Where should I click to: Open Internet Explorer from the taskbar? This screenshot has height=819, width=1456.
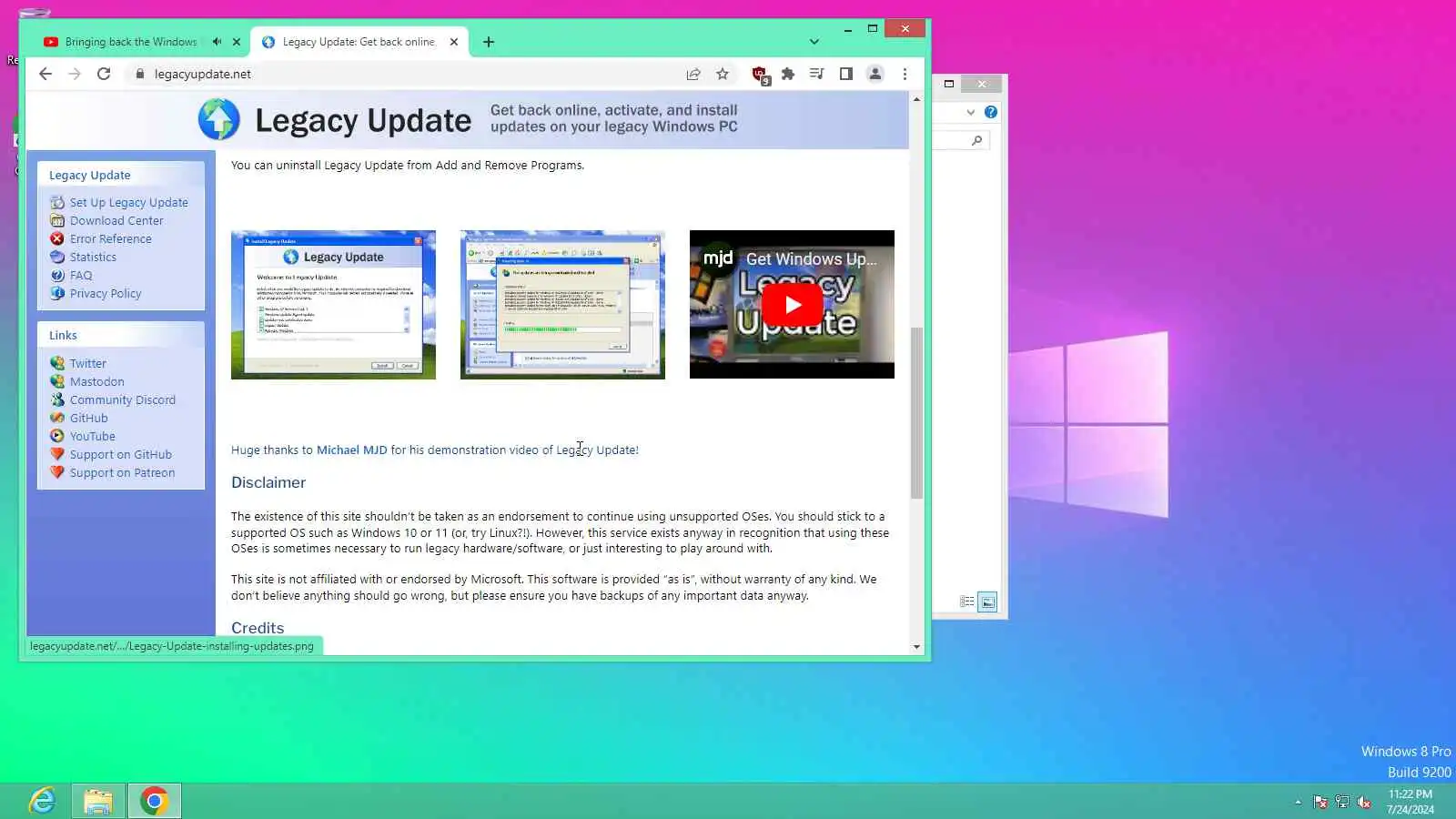43,801
